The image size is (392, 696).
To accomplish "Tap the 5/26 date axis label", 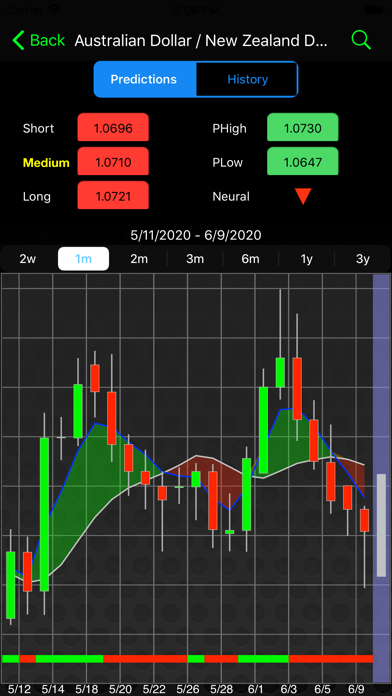I will [x=187, y=689].
